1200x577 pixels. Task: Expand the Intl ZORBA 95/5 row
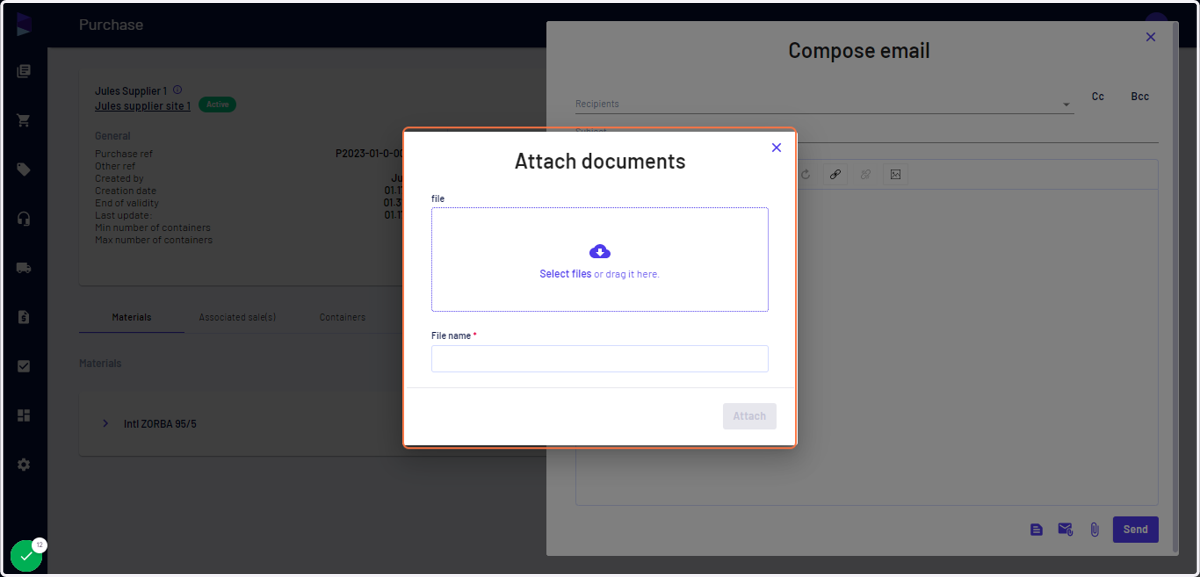click(x=105, y=424)
